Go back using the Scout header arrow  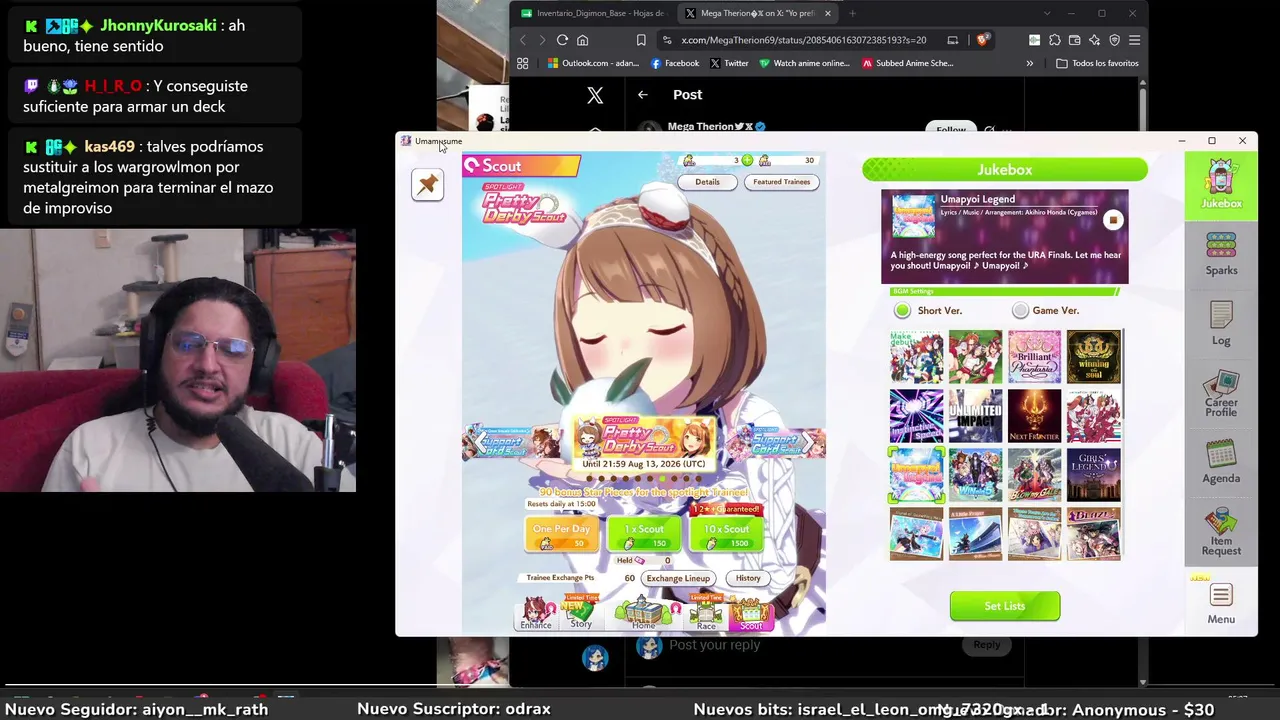point(472,166)
